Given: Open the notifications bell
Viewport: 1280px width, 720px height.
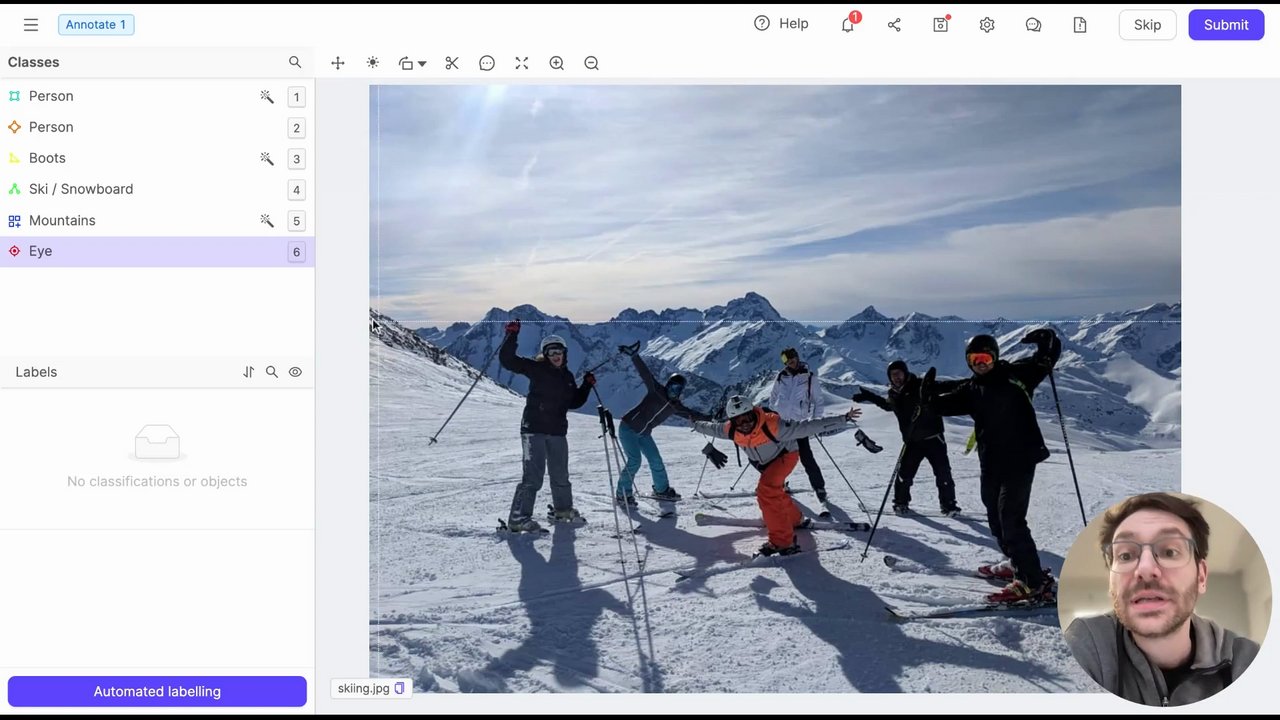Looking at the screenshot, I should [x=848, y=24].
